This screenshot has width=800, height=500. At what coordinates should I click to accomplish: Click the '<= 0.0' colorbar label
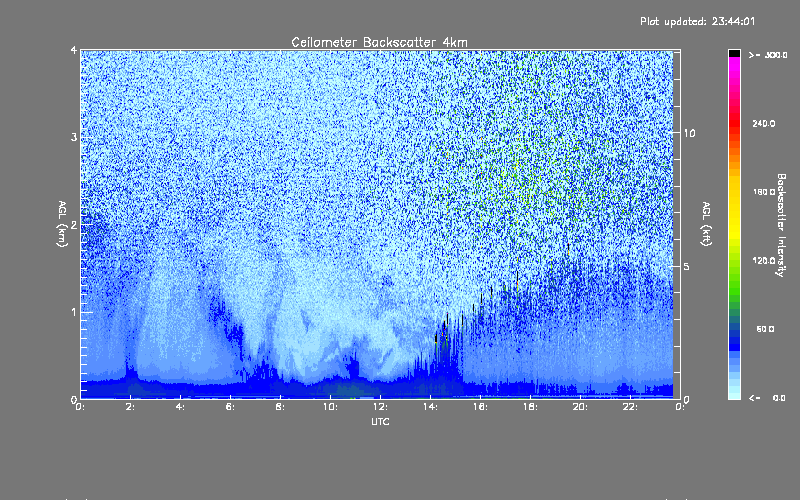[x=767, y=398]
